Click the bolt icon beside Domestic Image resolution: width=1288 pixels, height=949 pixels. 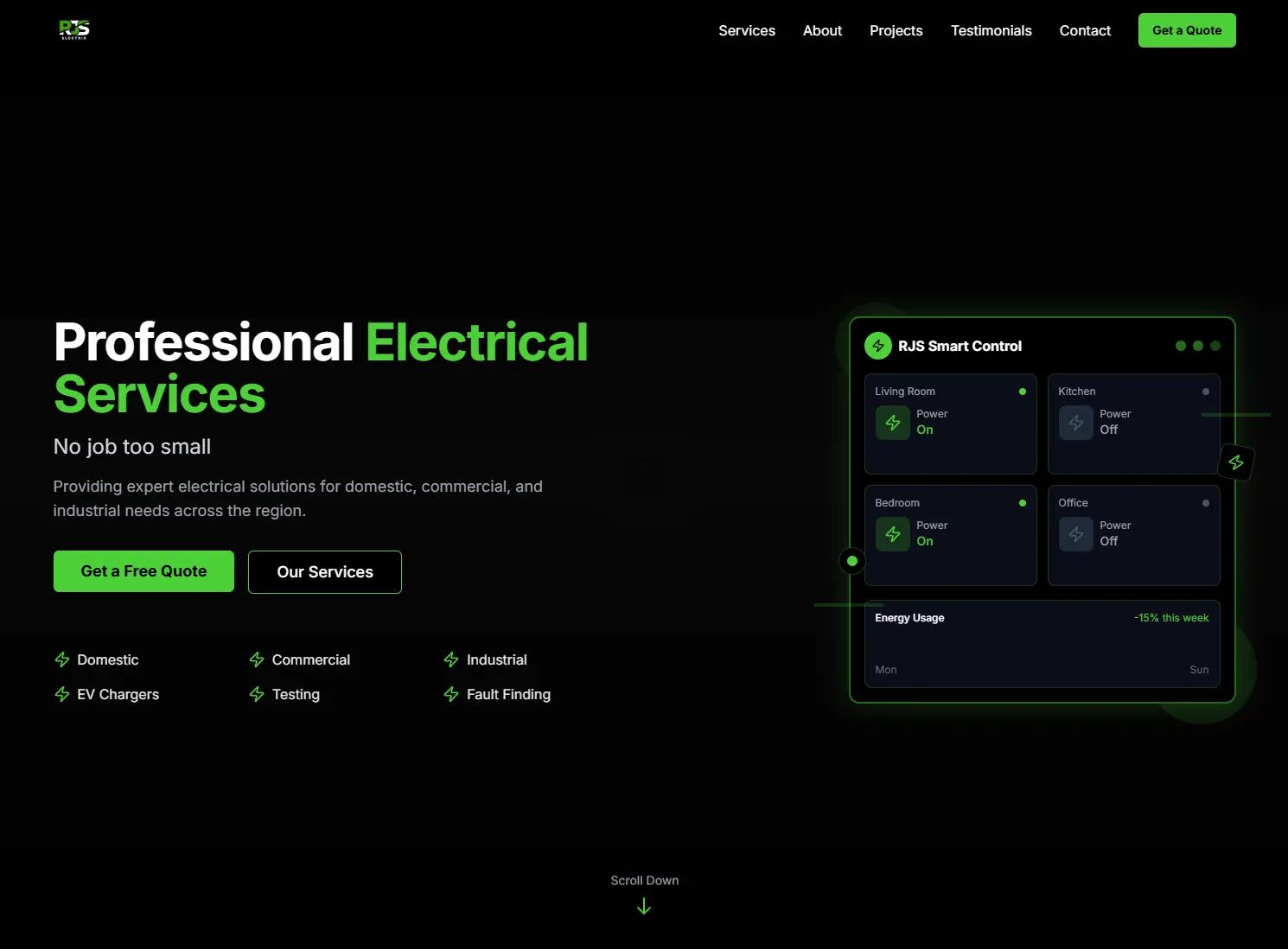pyautogui.click(x=62, y=660)
